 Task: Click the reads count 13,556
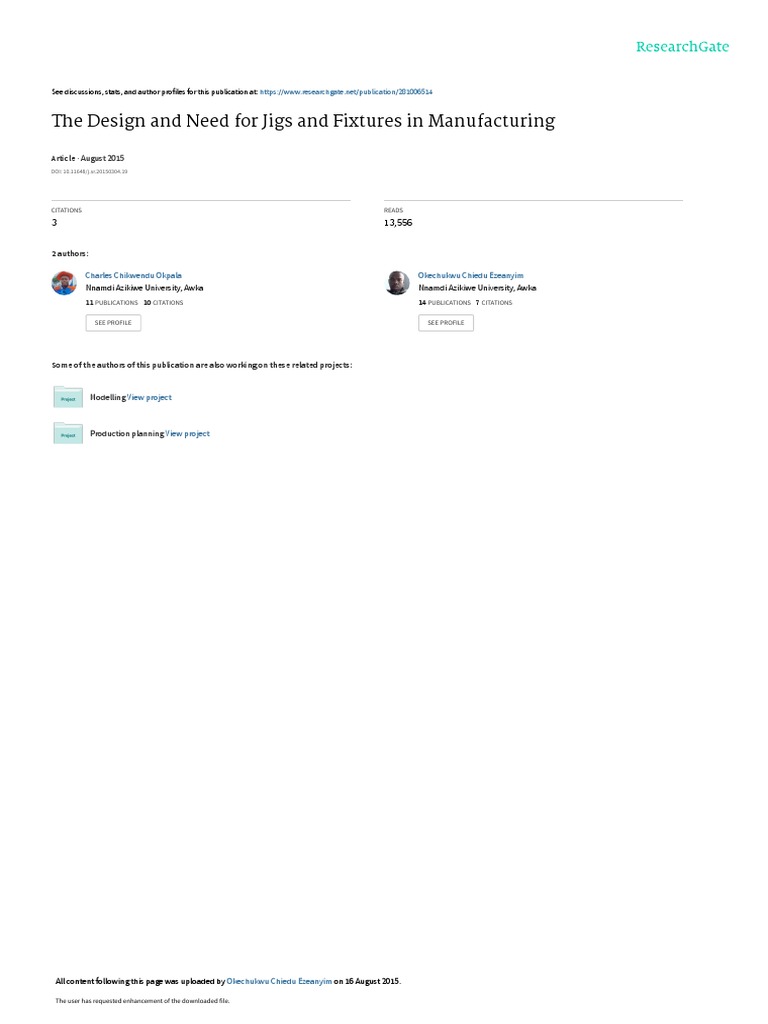coord(398,223)
